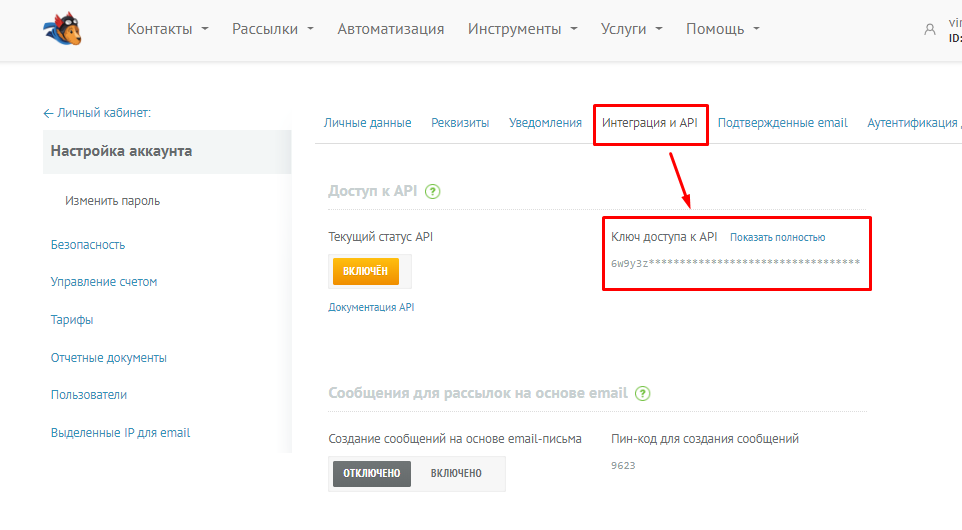Click the masked API key value 6w9y3z
This screenshot has width=962, height=530.
(x=735, y=263)
